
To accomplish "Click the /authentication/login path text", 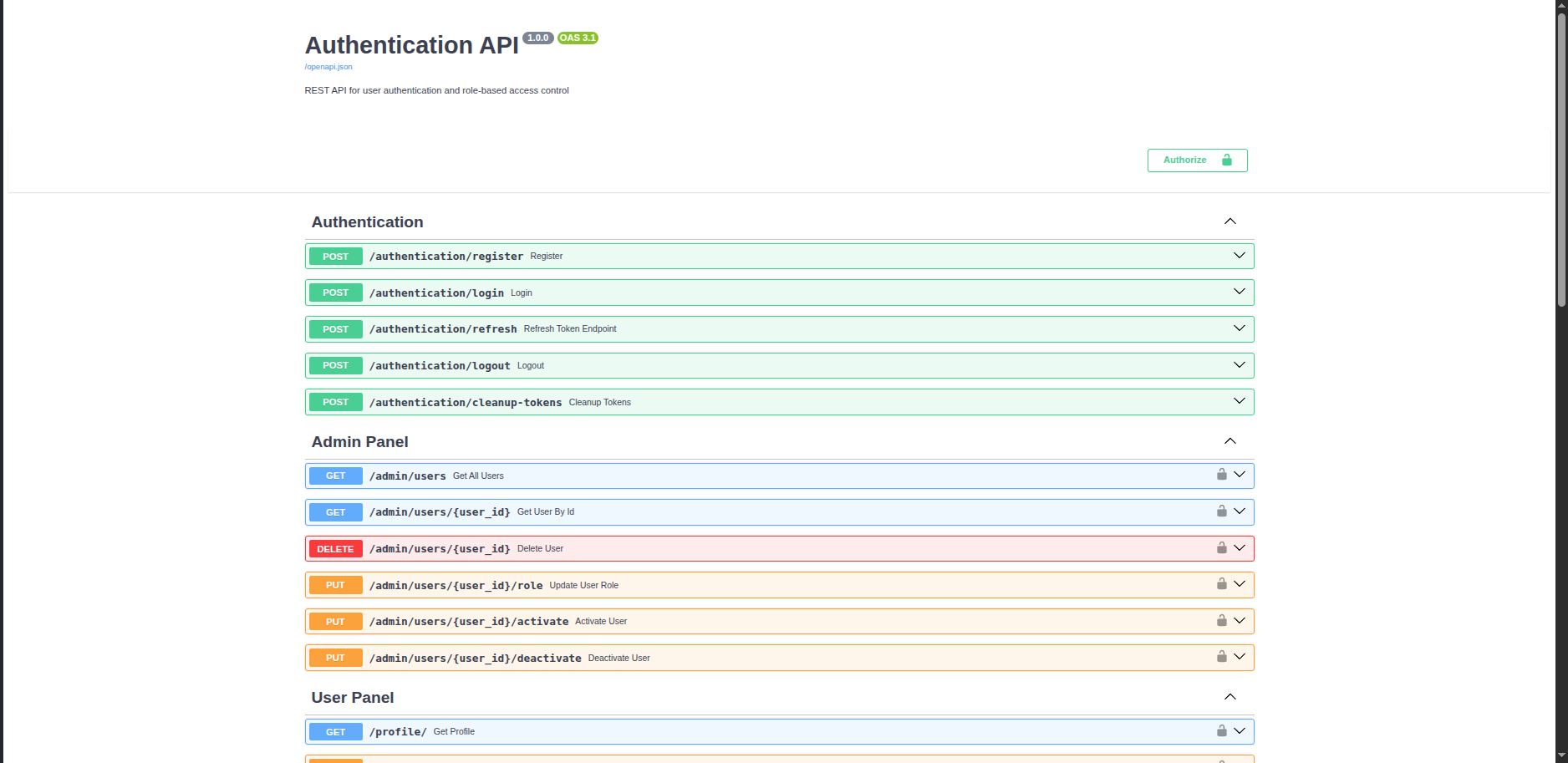I will tap(436, 293).
